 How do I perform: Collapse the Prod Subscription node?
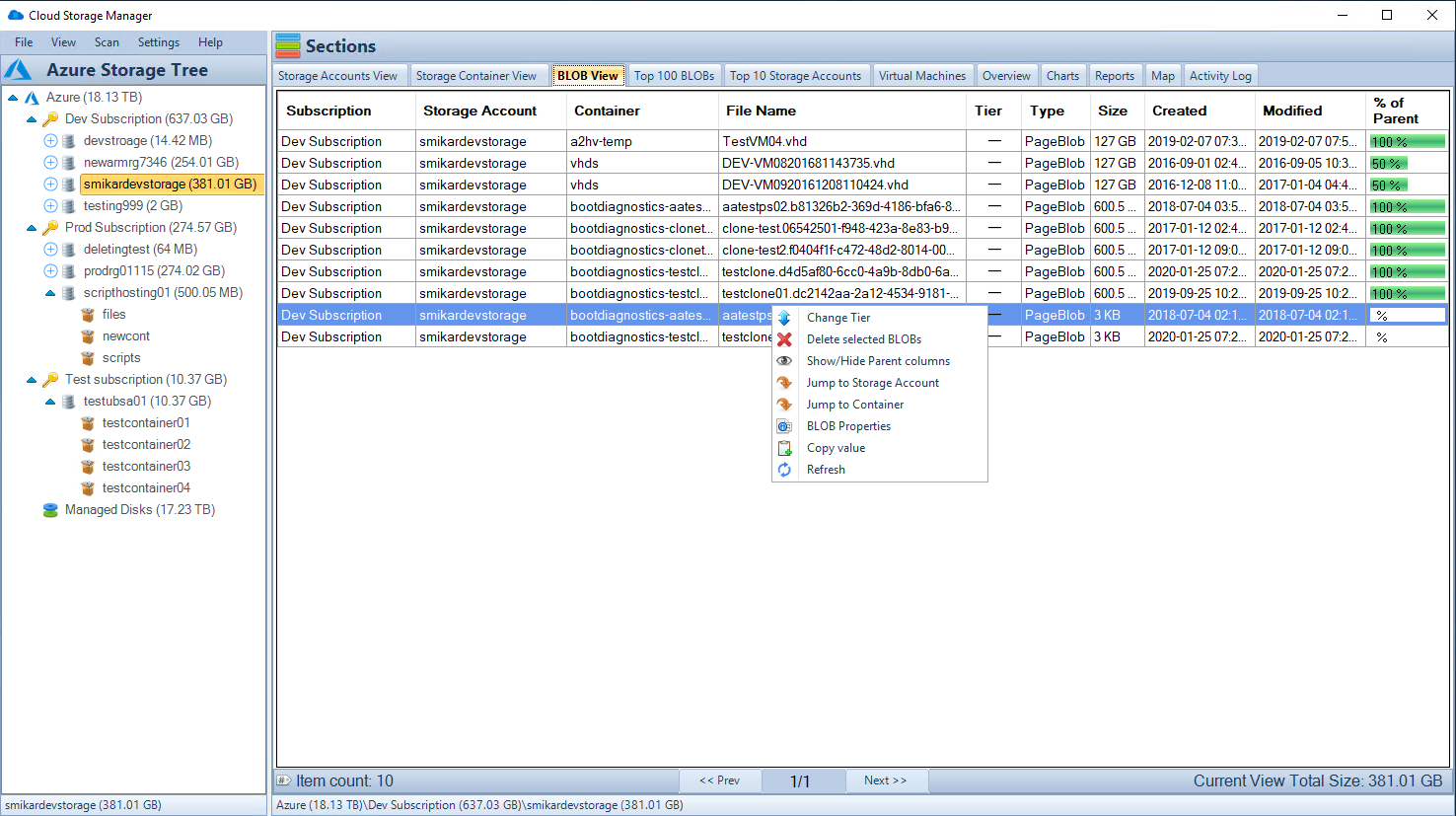tap(32, 228)
